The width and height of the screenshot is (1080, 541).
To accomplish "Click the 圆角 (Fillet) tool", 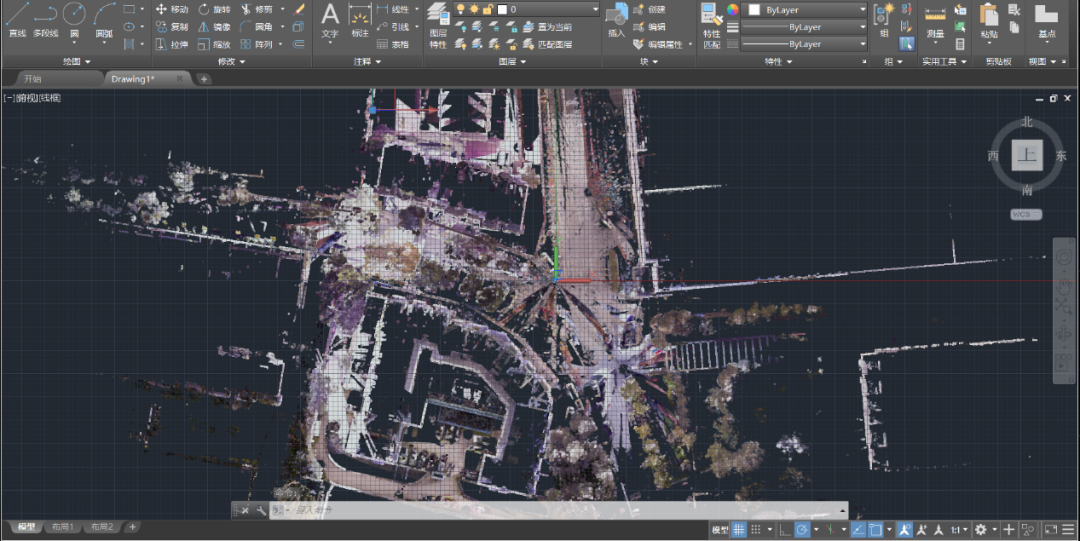I will click(257, 27).
